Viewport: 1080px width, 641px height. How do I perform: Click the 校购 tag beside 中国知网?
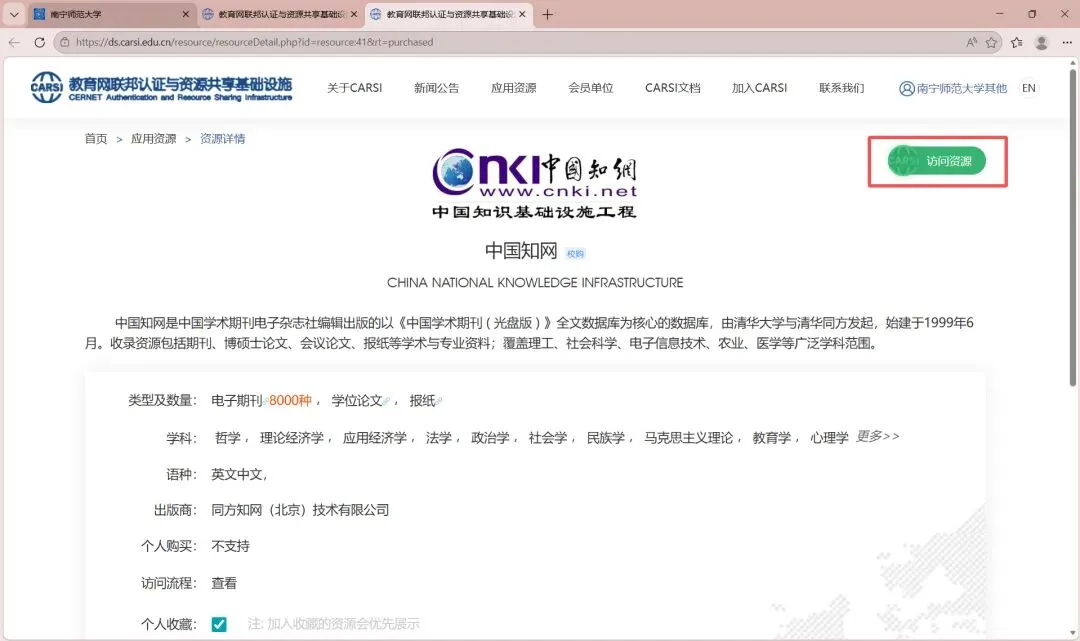click(575, 254)
